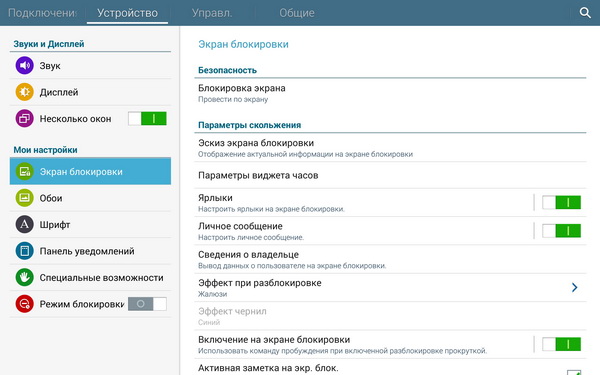Turn off the Ярлыки switch

click(x=561, y=202)
